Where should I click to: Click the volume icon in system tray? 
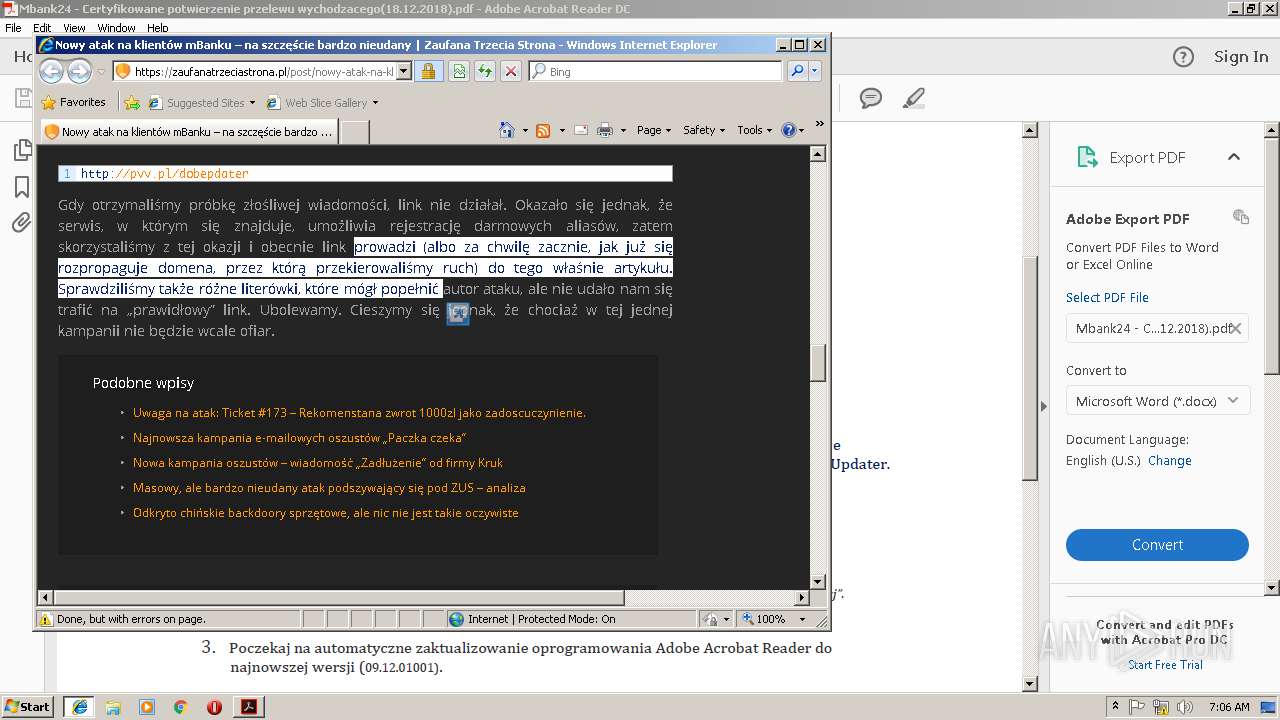(x=1187, y=707)
